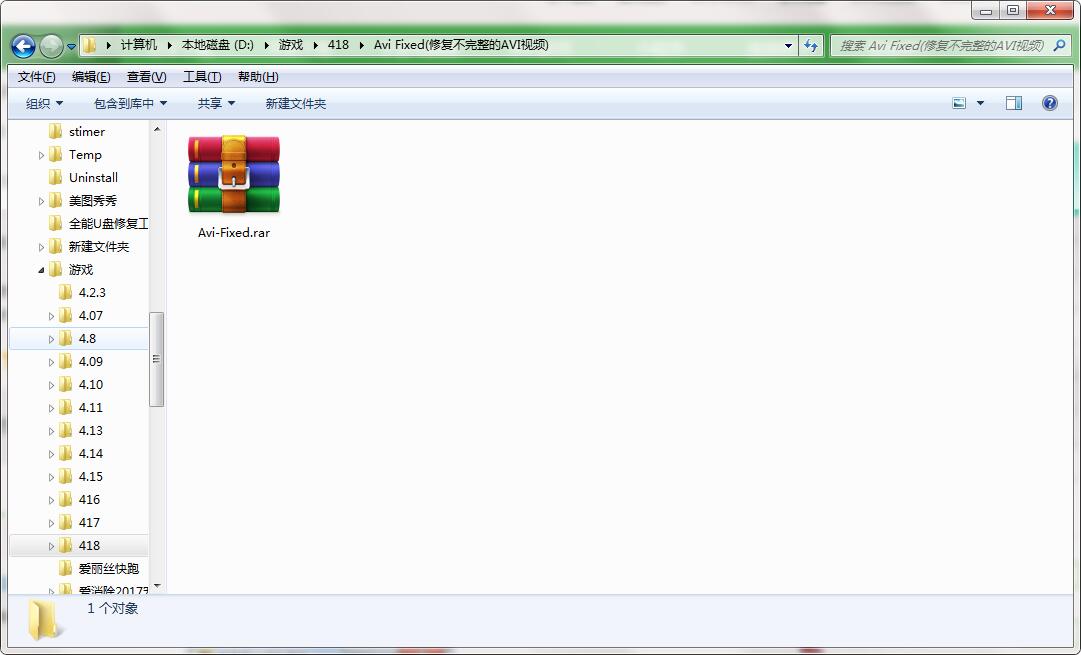Screen dimensions: 1081x655
Task: Select the 游戏 folder in tree
Action: [x=81, y=270]
